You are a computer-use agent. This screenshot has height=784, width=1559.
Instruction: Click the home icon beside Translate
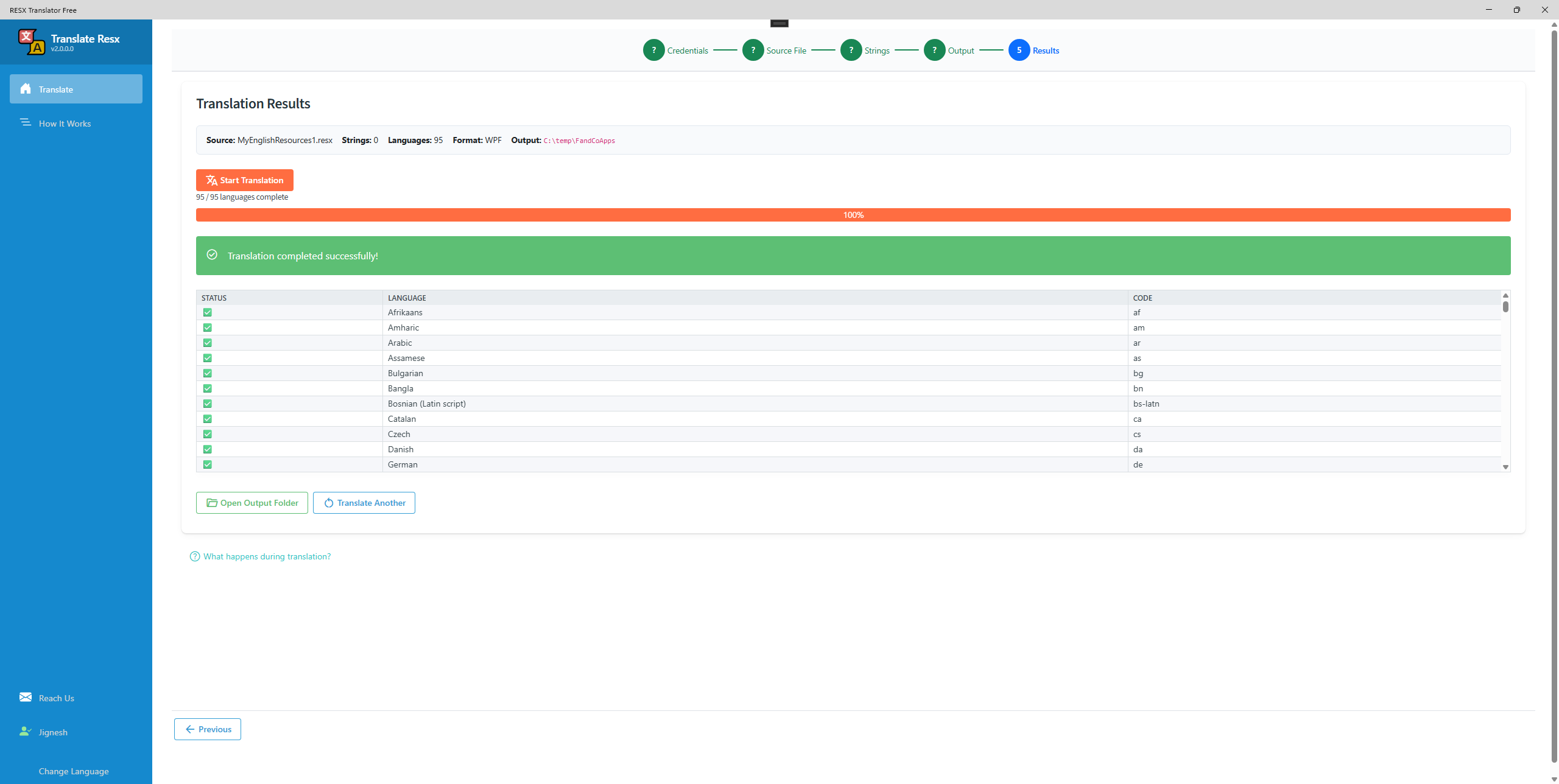tap(26, 89)
